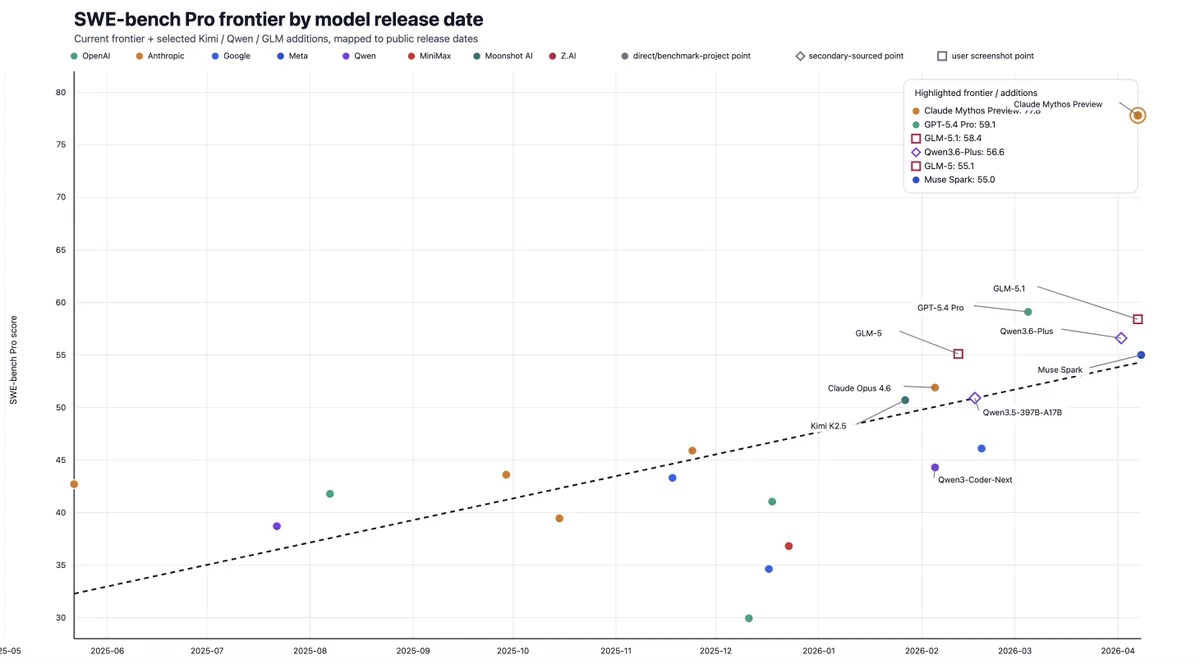
Task: Click the green data point near score 30
Action: pyautogui.click(x=749, y=619)
